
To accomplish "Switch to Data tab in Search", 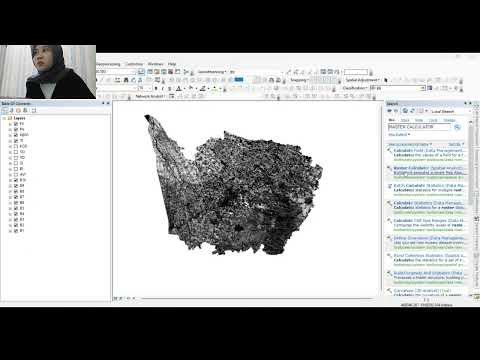I will (419, 120).
